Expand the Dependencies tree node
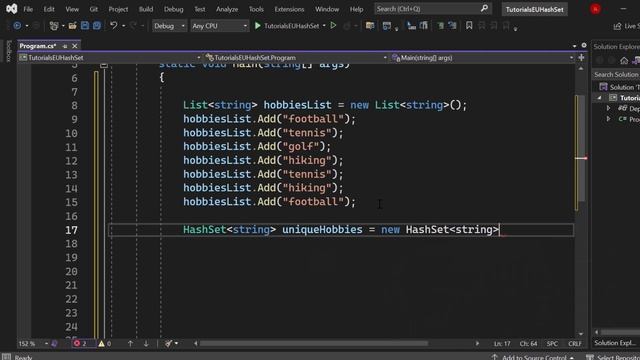The width and height of the screenshot is (640, 360). (x=608, y=109)
